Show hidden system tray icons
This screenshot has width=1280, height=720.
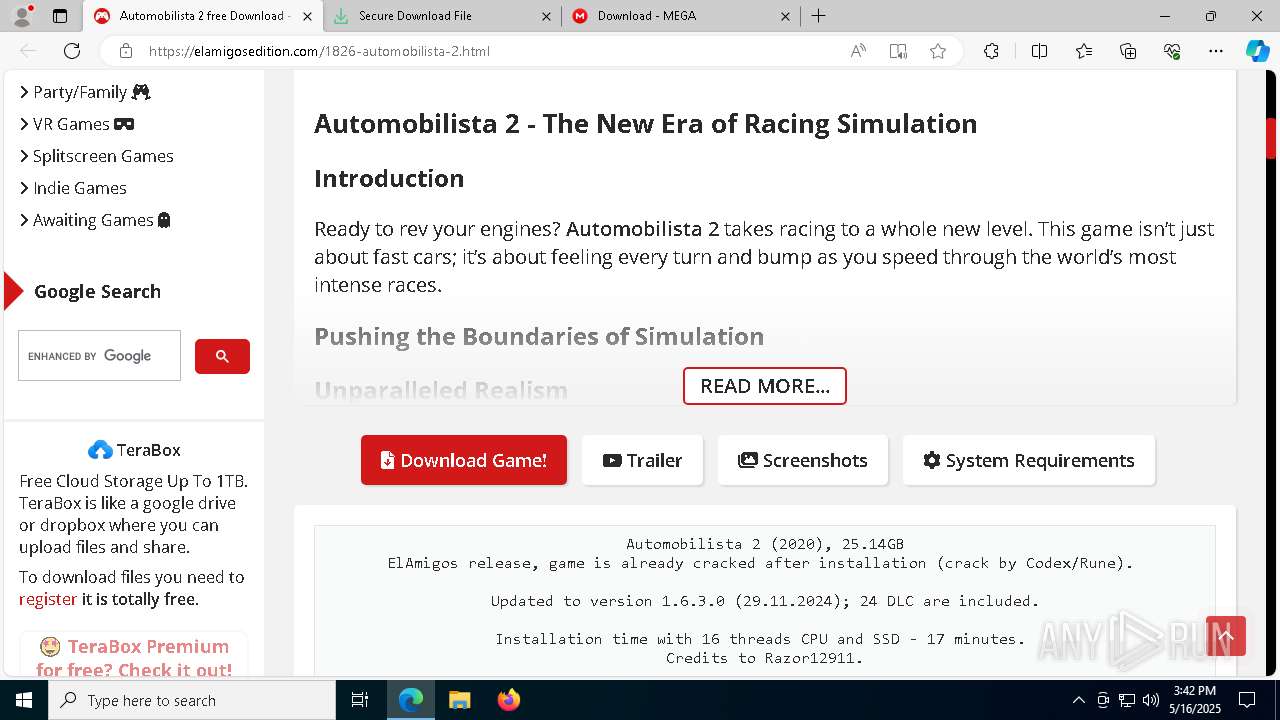[1078, 700]
